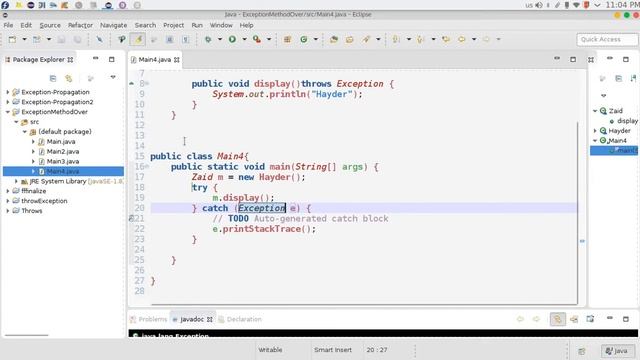Collapse the ExceptionMethodOver project
The width and height of the screenshot is (640, 360).
click(x=8, y=112)
